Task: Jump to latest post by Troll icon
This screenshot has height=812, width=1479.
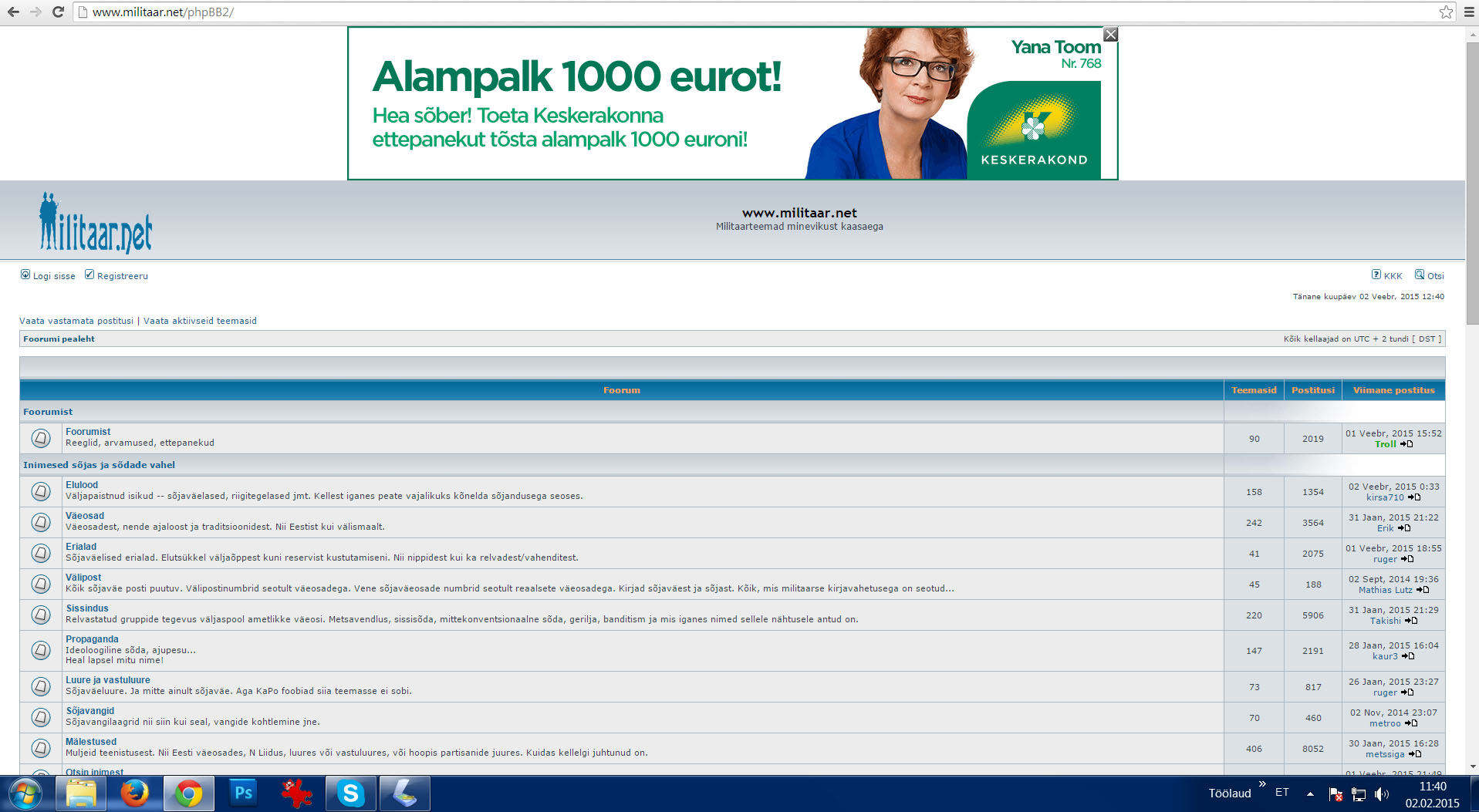Action: click(1406, 444)
